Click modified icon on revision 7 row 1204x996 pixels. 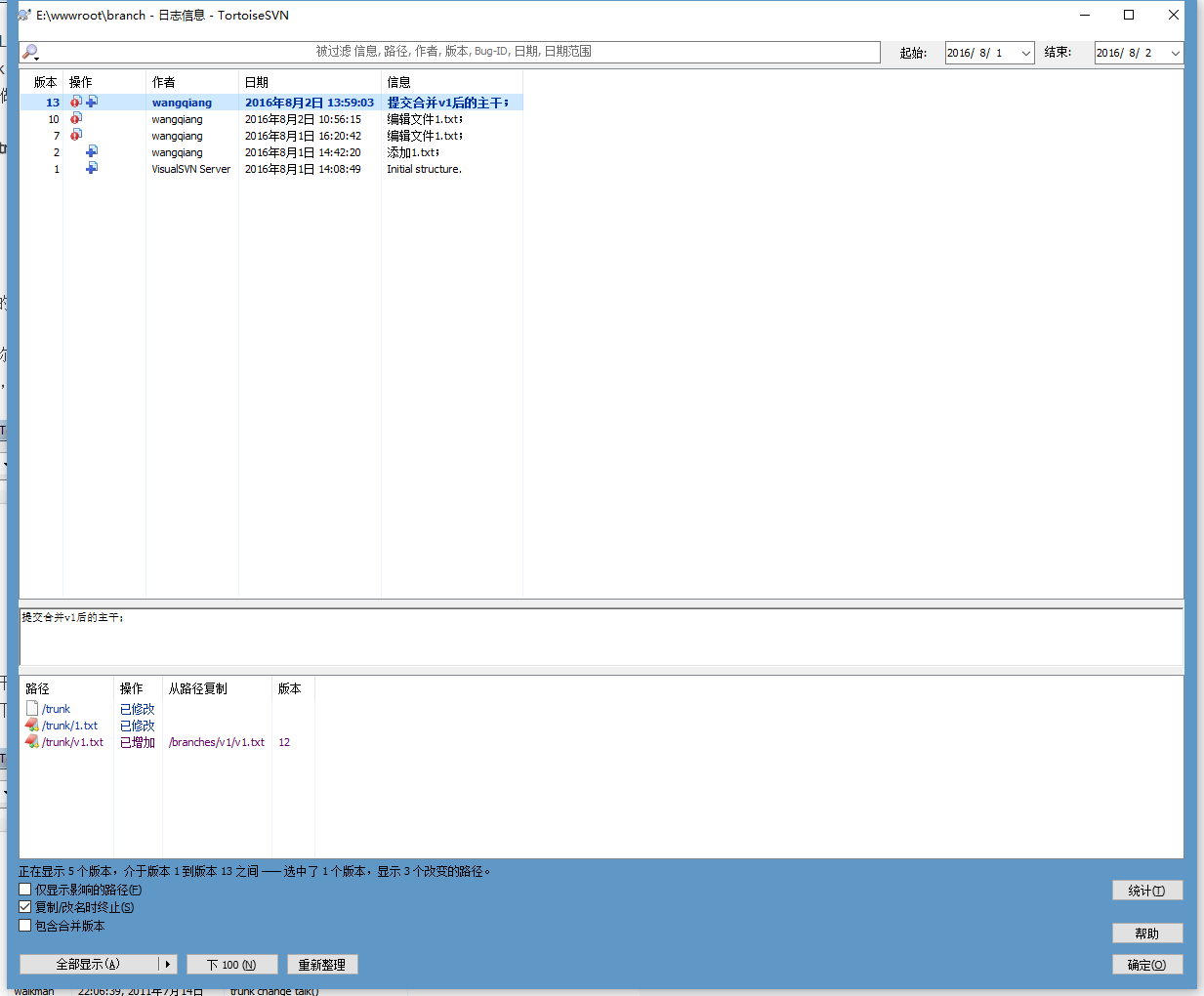(75, 135)
